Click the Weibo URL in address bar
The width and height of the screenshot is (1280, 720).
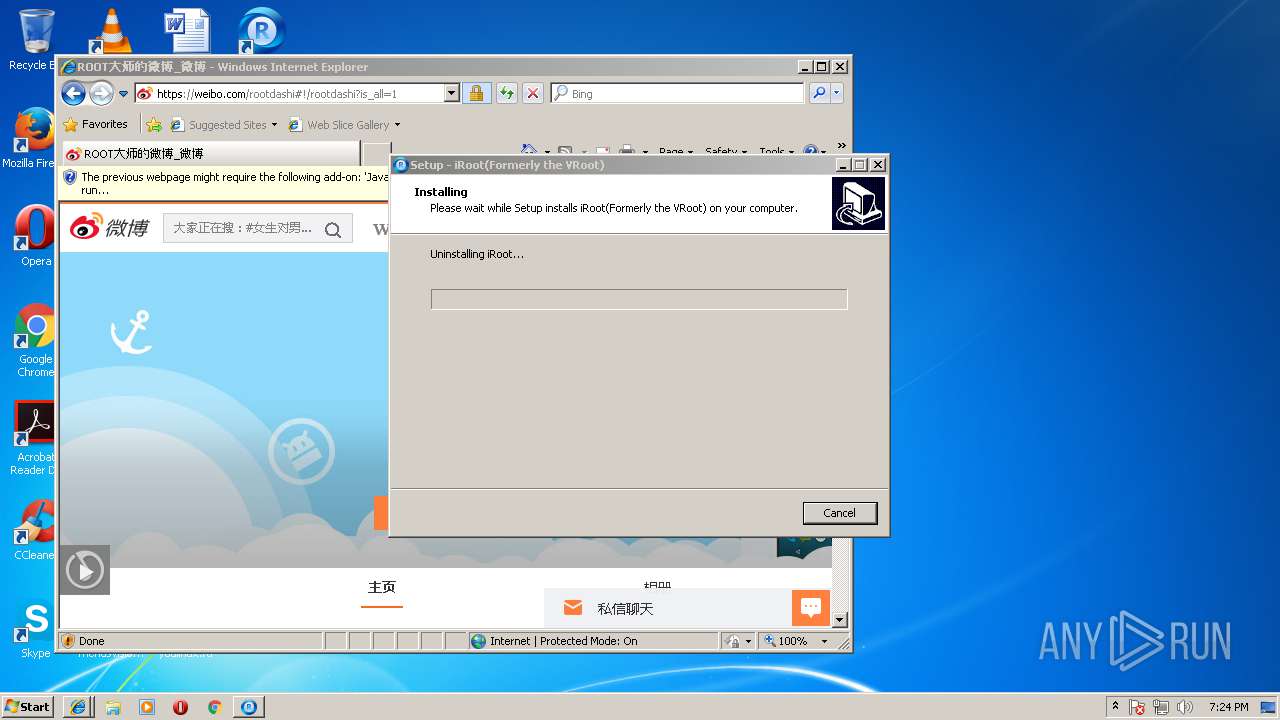pos(277,94)
